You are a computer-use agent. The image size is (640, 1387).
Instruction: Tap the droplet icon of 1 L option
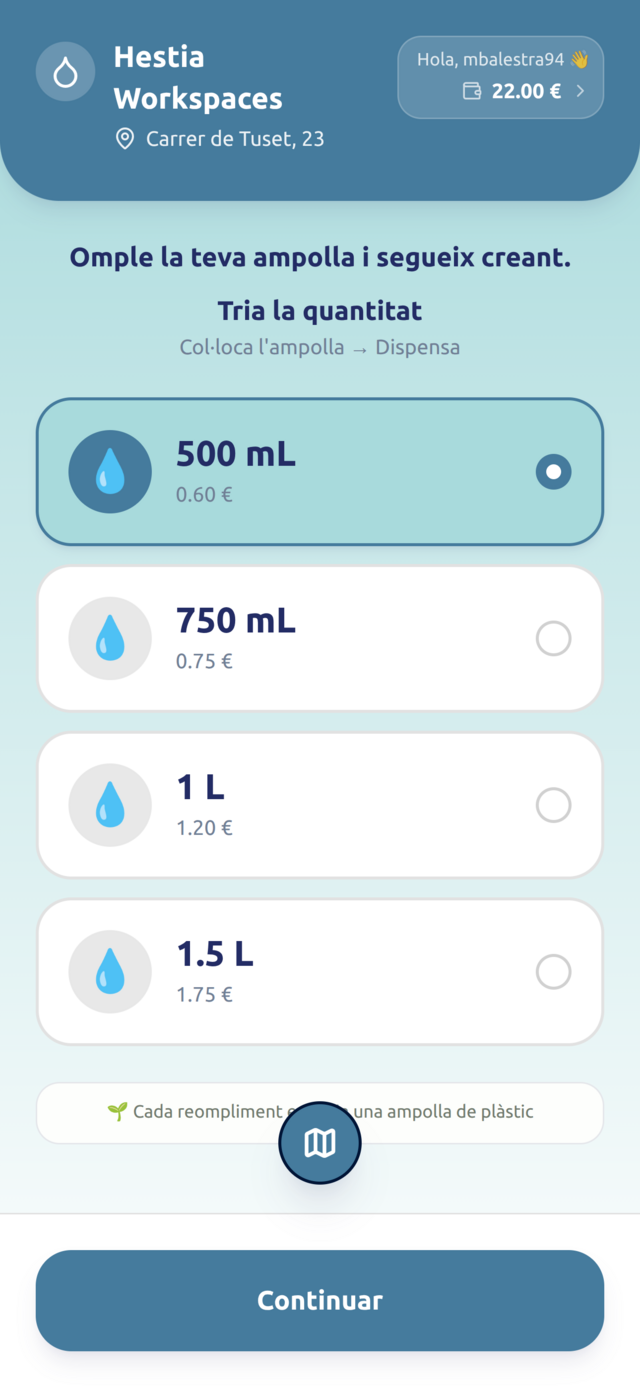[110, 805]
